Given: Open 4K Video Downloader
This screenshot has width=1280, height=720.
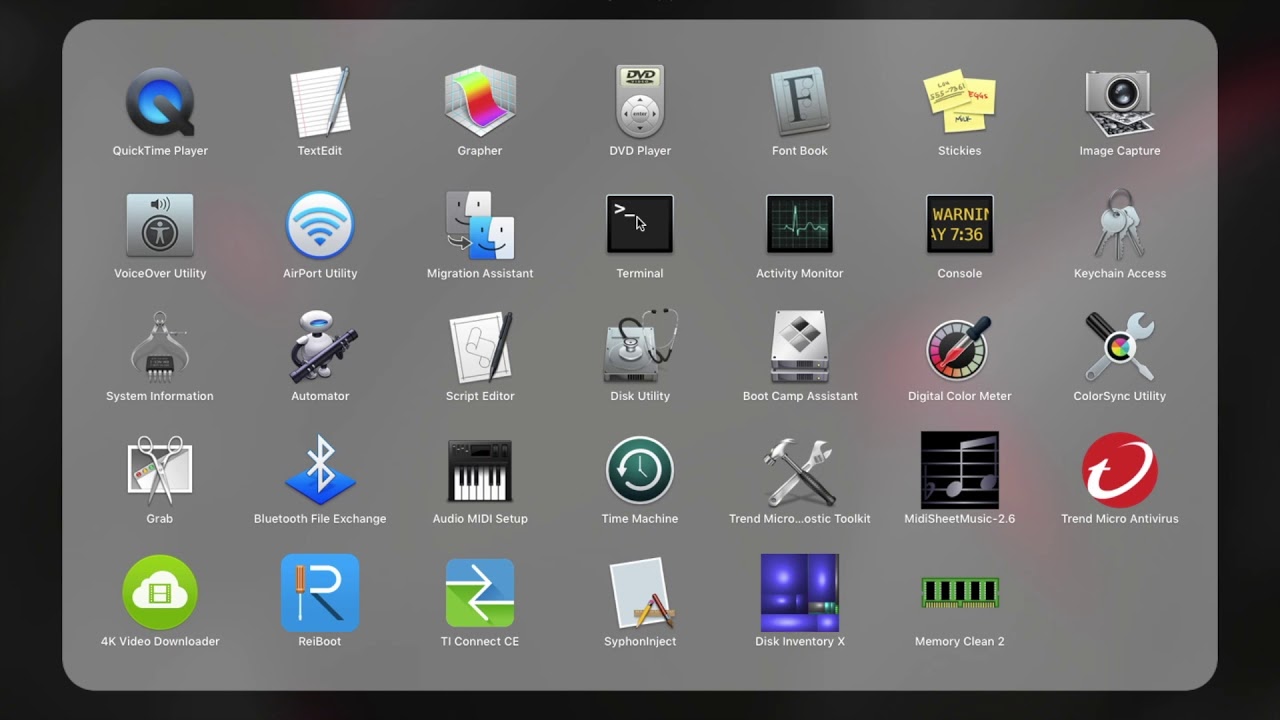Looking at the screenshot, I should click(160, 593).
